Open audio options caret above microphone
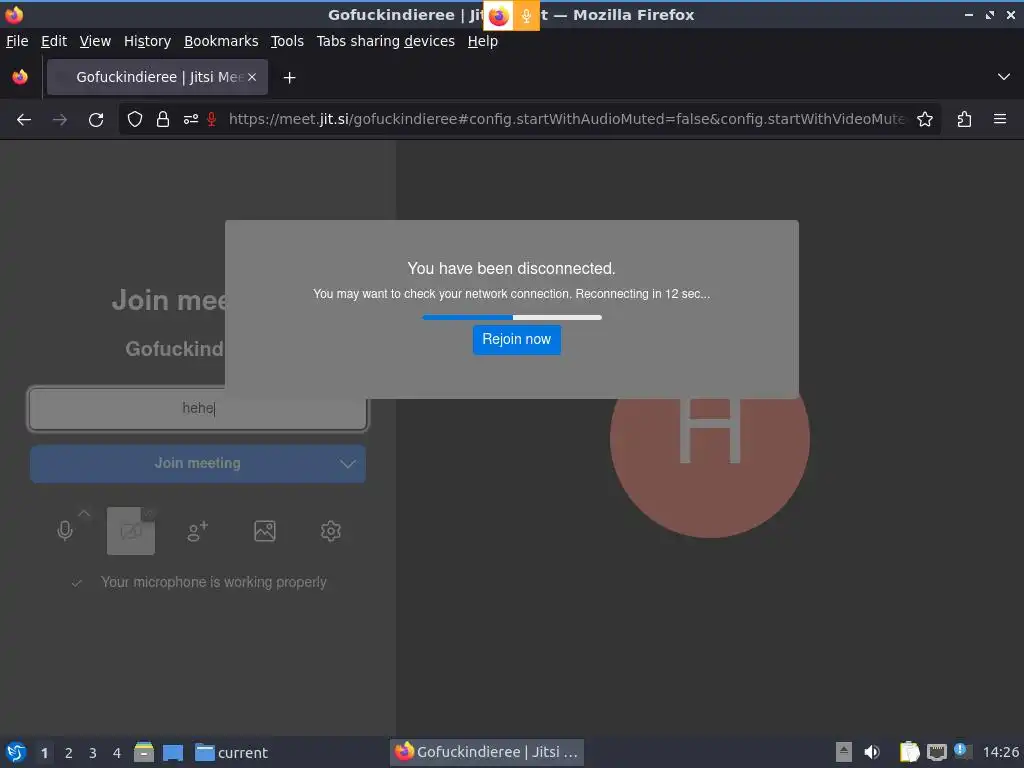 click(x=84, y=514)
